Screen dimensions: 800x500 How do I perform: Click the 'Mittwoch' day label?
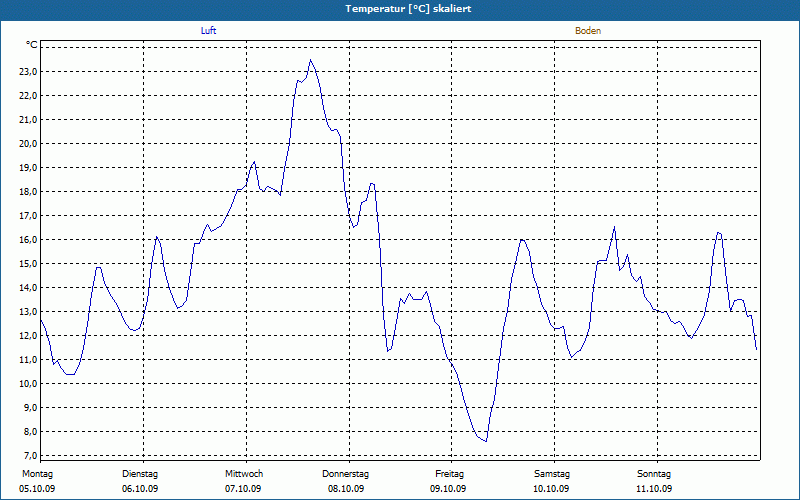(x=244, y=474)
